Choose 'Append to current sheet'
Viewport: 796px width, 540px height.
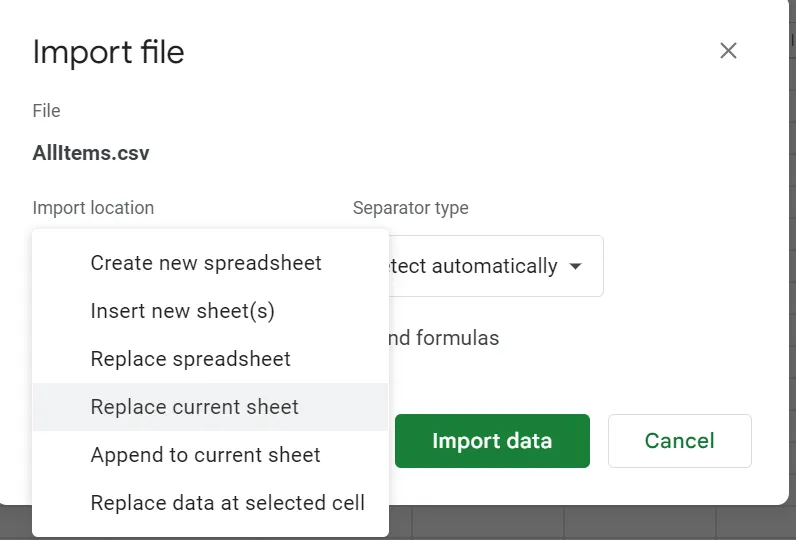(205, 455)
